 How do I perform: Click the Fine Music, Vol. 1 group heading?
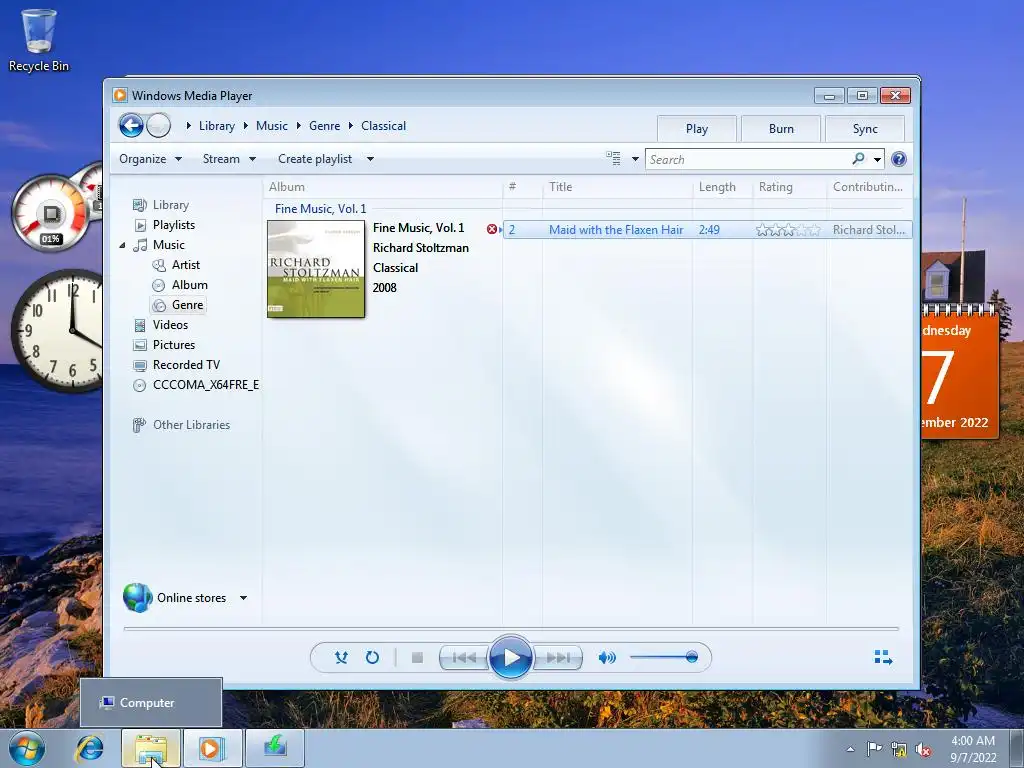(x=320, y=209)
